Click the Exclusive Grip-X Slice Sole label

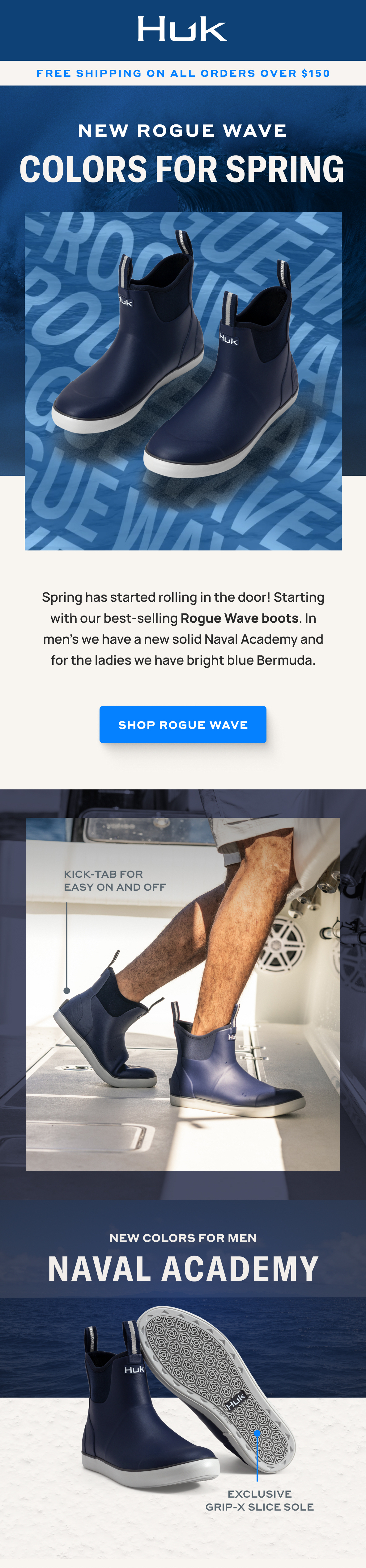tap(259, 1500)
